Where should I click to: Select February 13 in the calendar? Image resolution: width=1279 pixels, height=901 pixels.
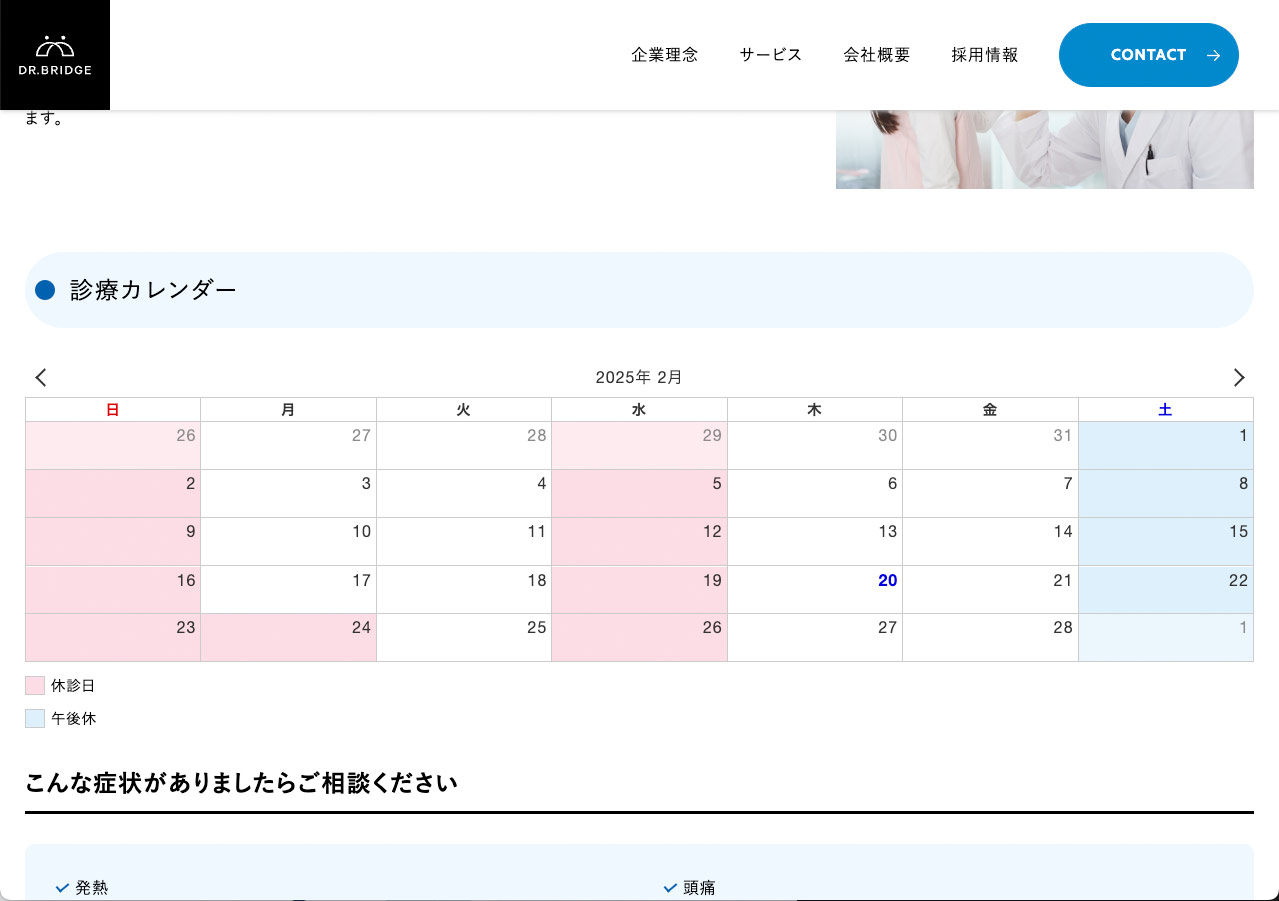click(815, 542)
